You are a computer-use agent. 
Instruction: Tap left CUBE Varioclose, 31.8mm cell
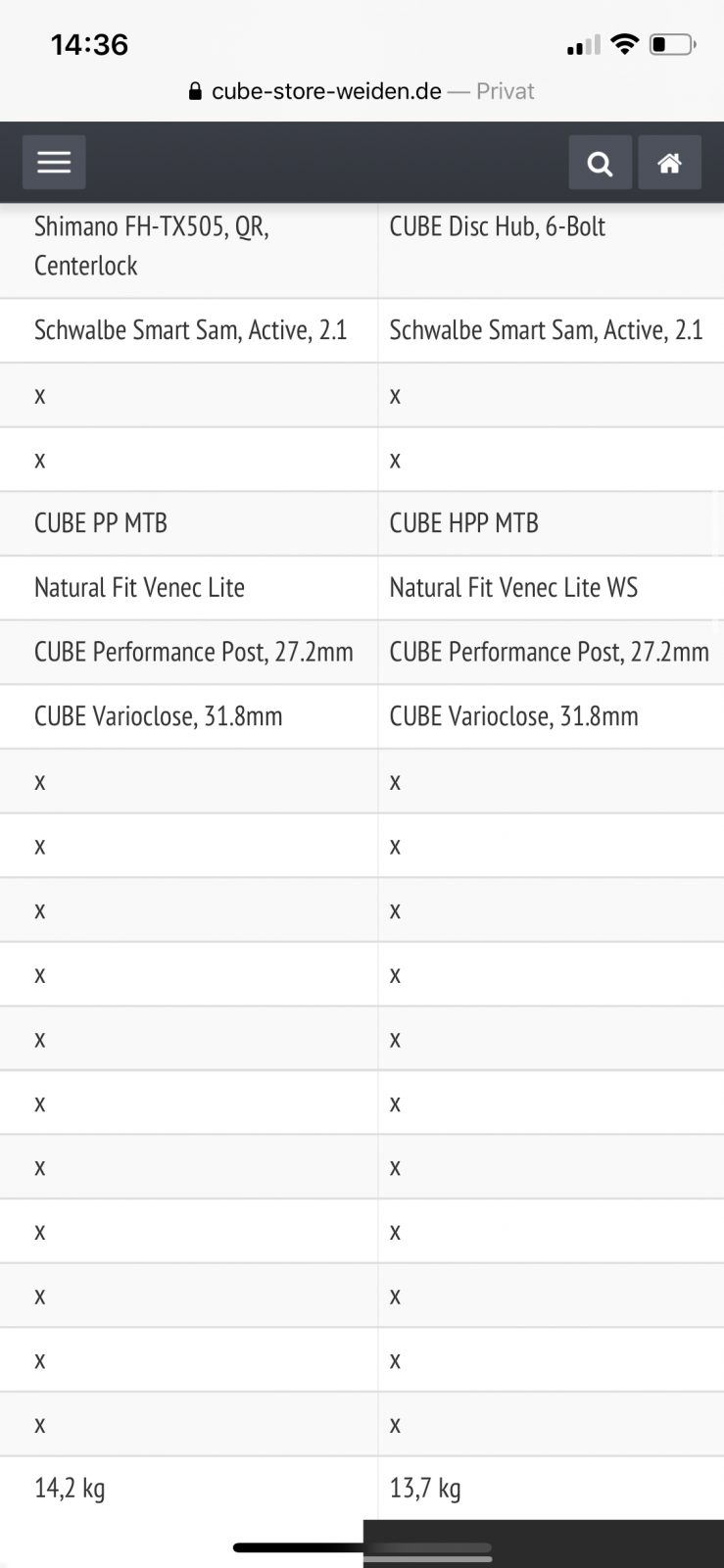pyautogui.click(x=158, y=716)
